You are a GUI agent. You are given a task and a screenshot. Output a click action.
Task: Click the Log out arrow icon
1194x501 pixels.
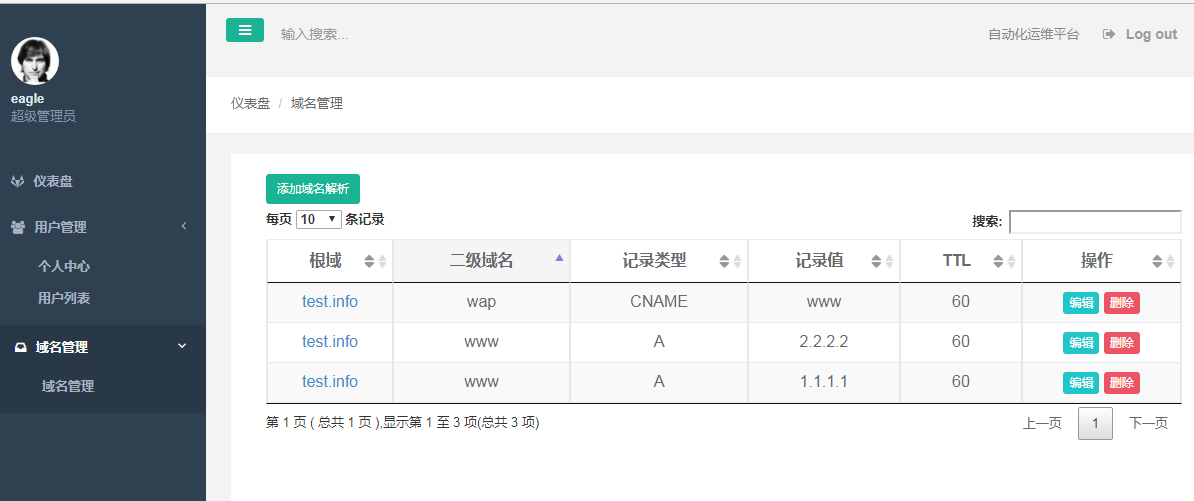[x=1109, y=34]
